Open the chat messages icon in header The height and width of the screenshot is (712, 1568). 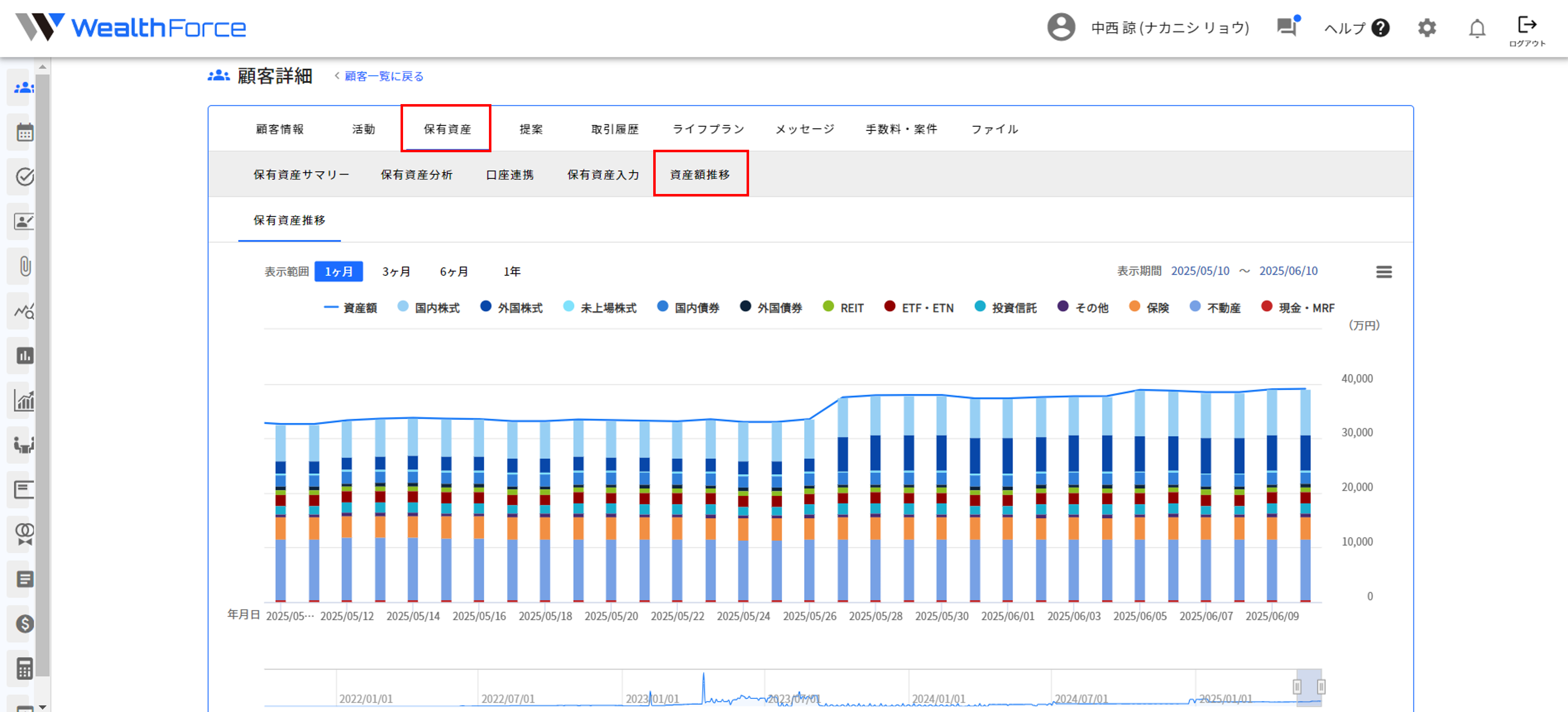(1288, 27)
